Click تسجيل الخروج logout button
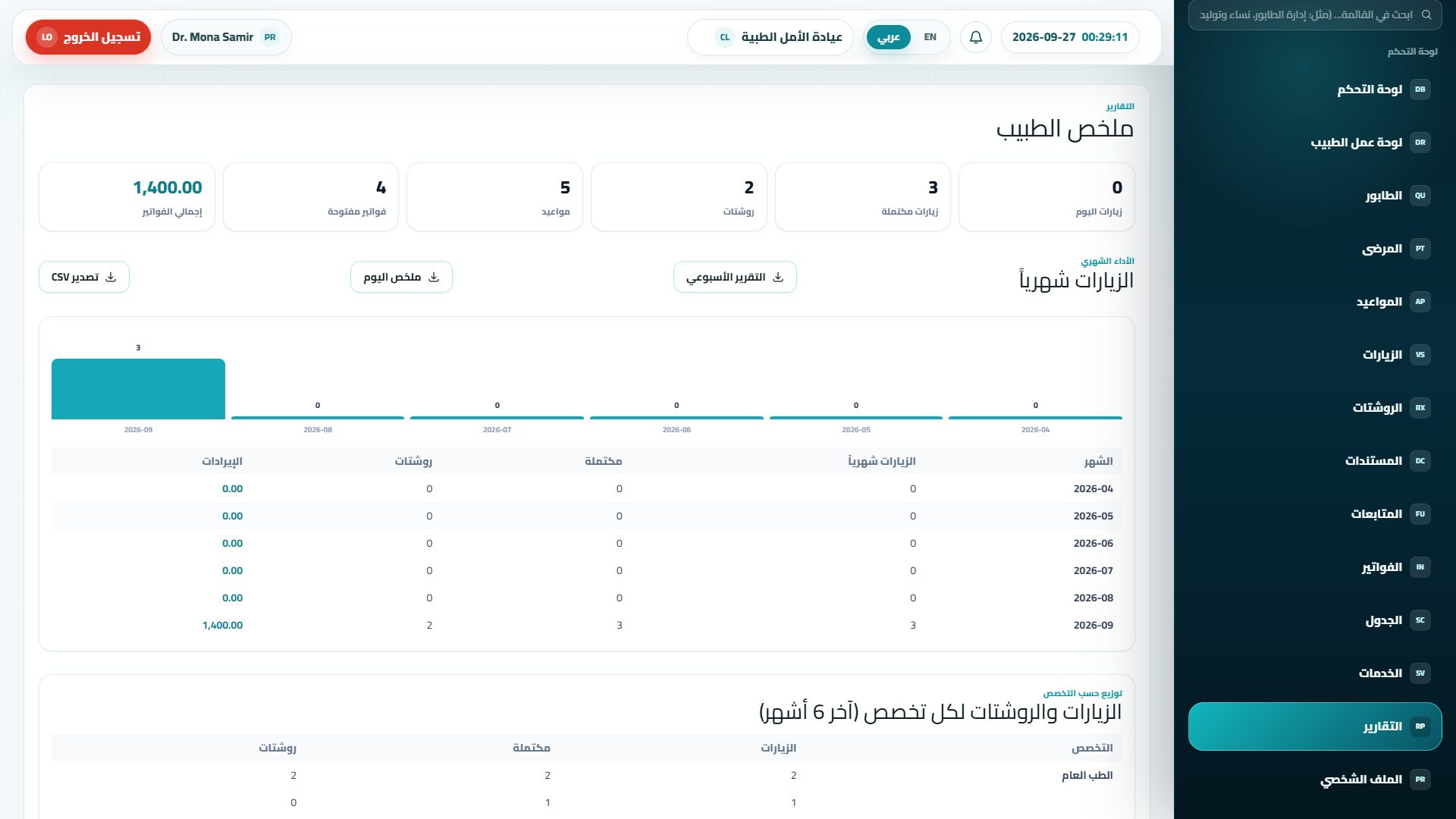 (x=88, y=37)
